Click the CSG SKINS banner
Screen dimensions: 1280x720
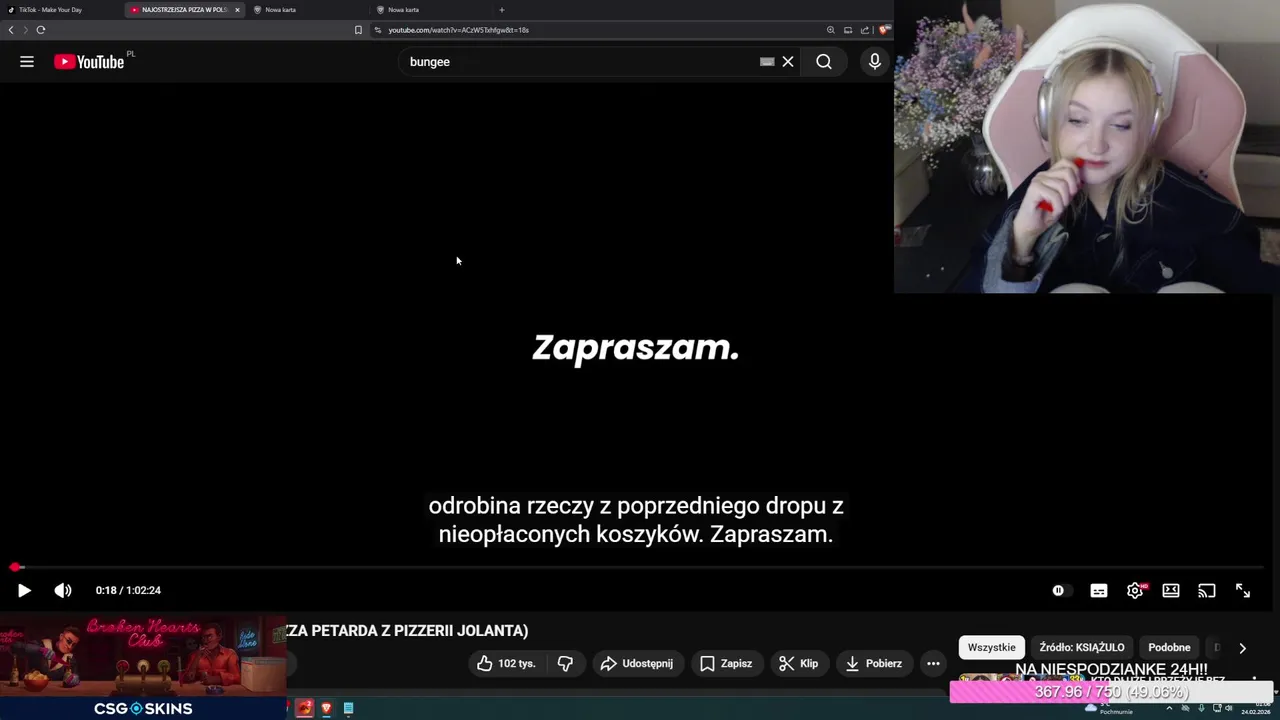pos(143,708)
